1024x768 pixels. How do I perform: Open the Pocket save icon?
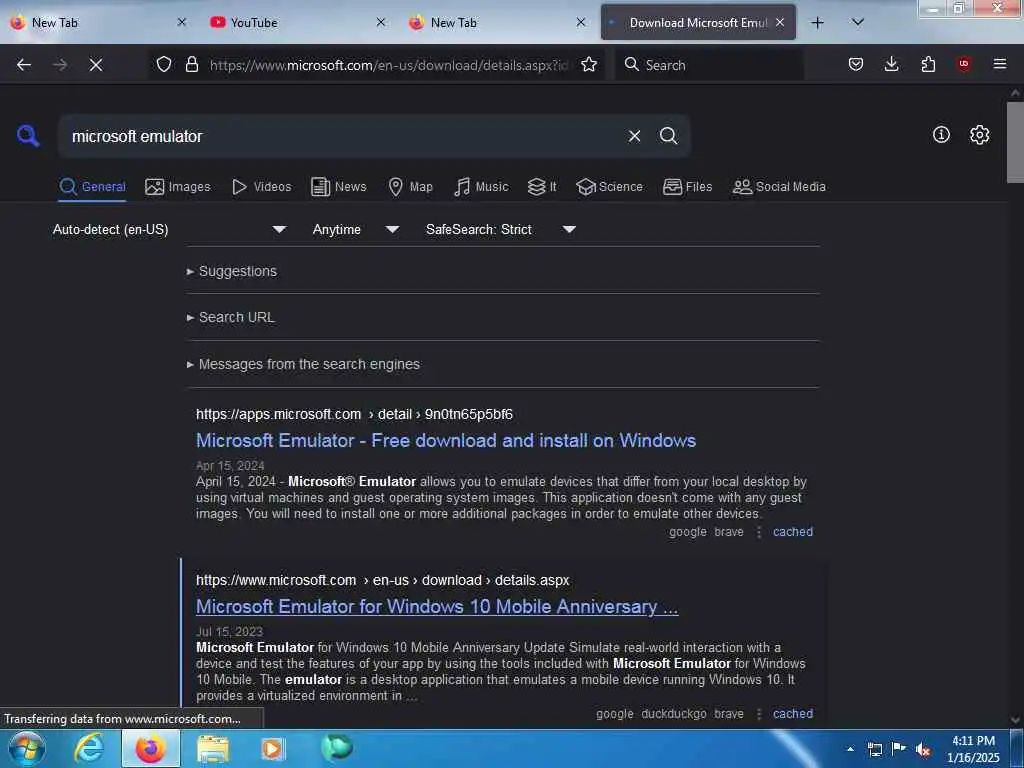[856, 64]
